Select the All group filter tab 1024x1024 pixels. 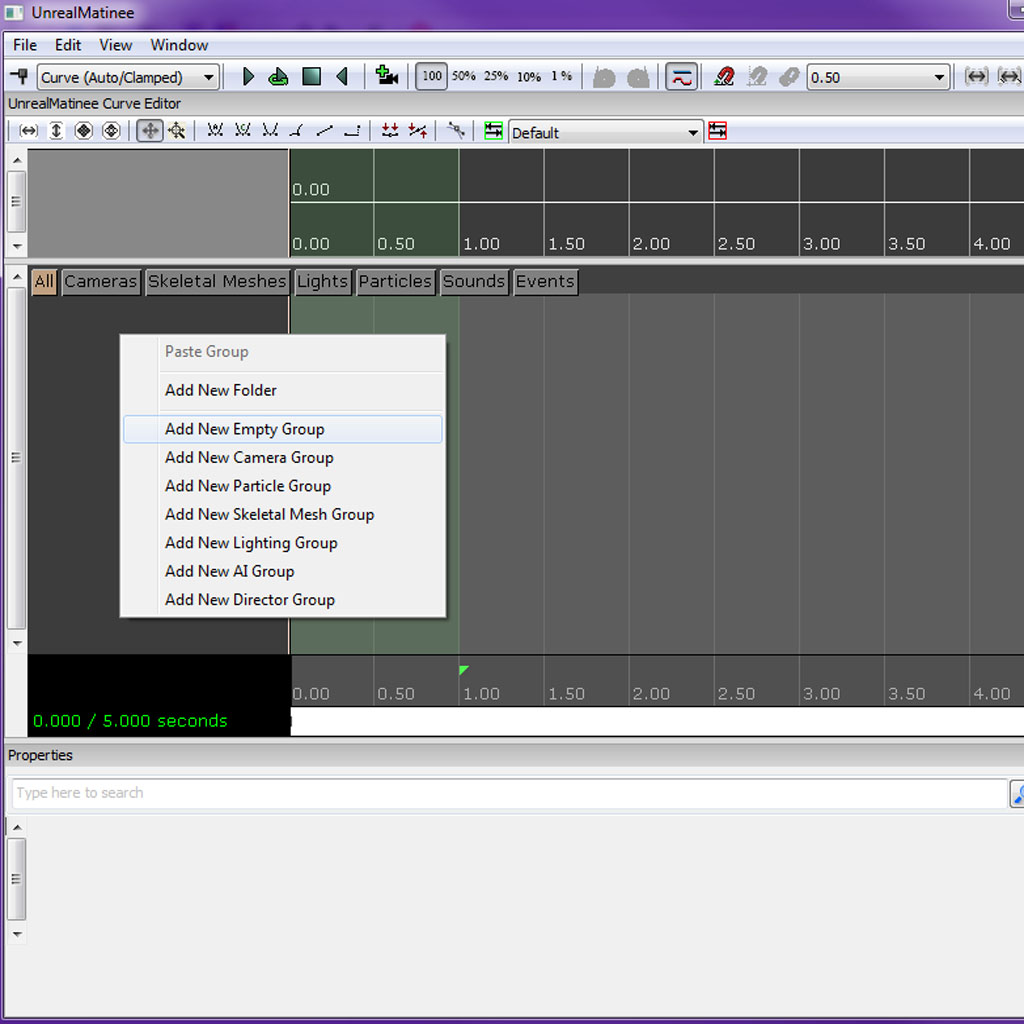(x=44, y=281)
